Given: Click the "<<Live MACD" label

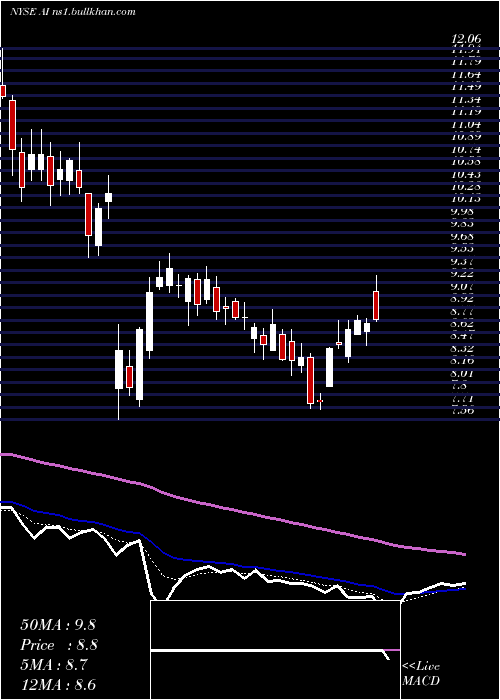Looking at the screenshot, I should point(421,673).
